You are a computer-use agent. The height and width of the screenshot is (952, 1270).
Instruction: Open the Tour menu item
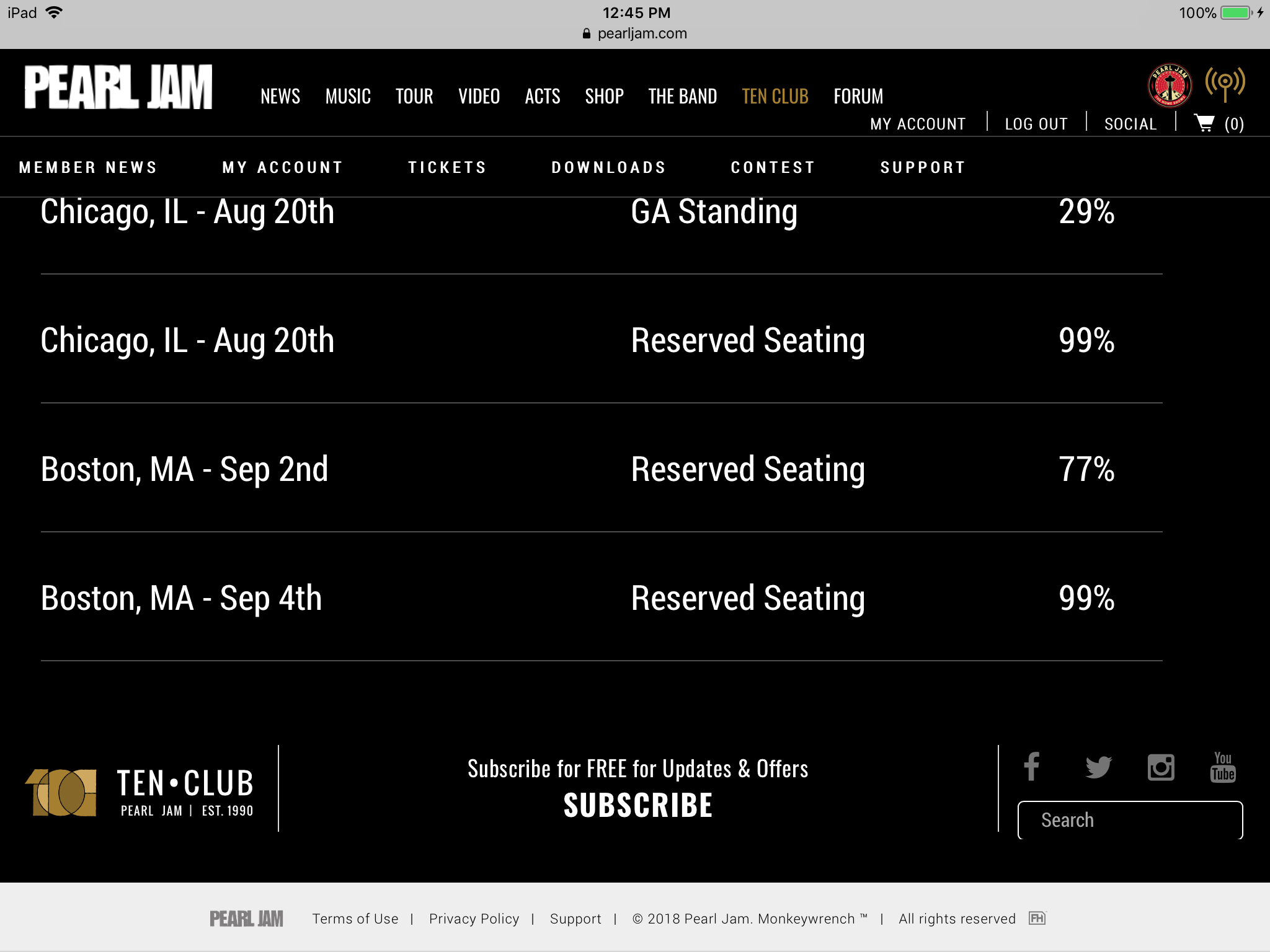[x=414, y=97]
